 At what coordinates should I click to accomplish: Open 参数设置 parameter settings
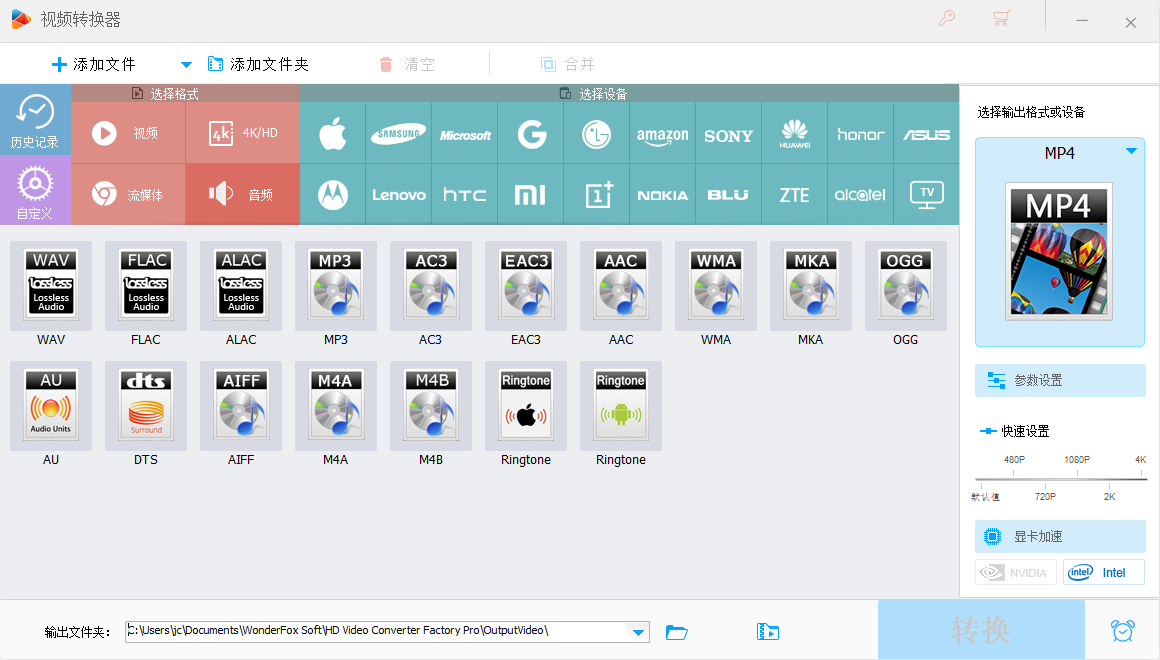point(1060,380)
